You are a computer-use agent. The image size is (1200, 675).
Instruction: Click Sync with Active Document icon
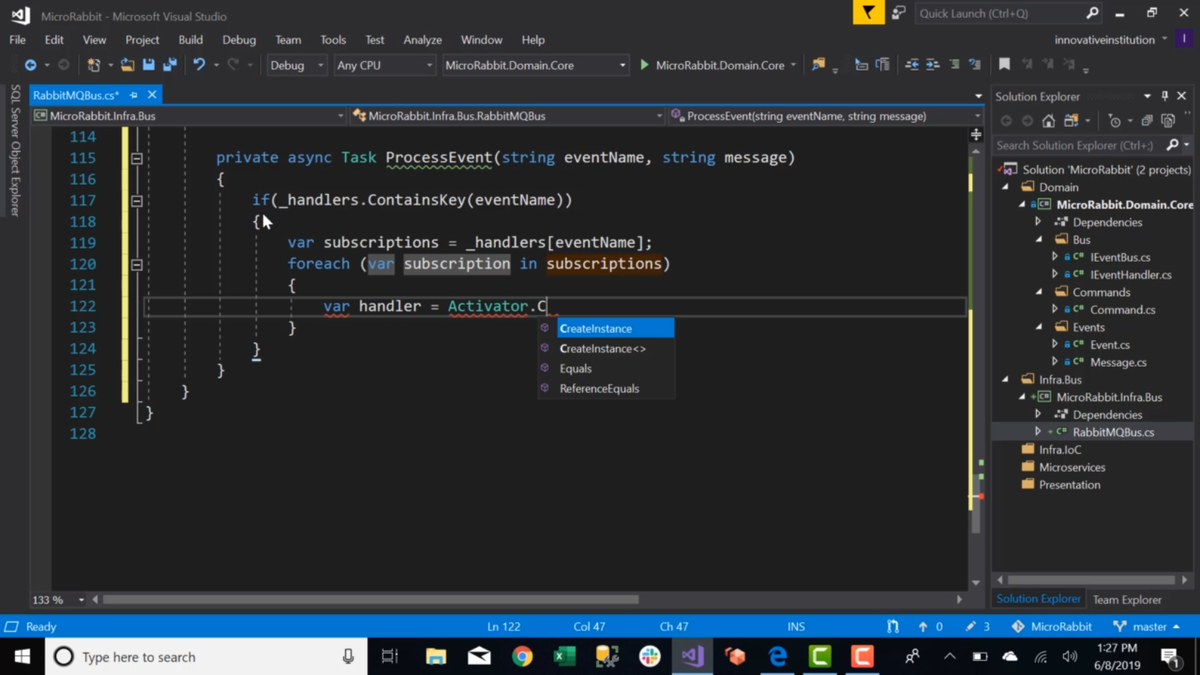(x=1071, y=121)
